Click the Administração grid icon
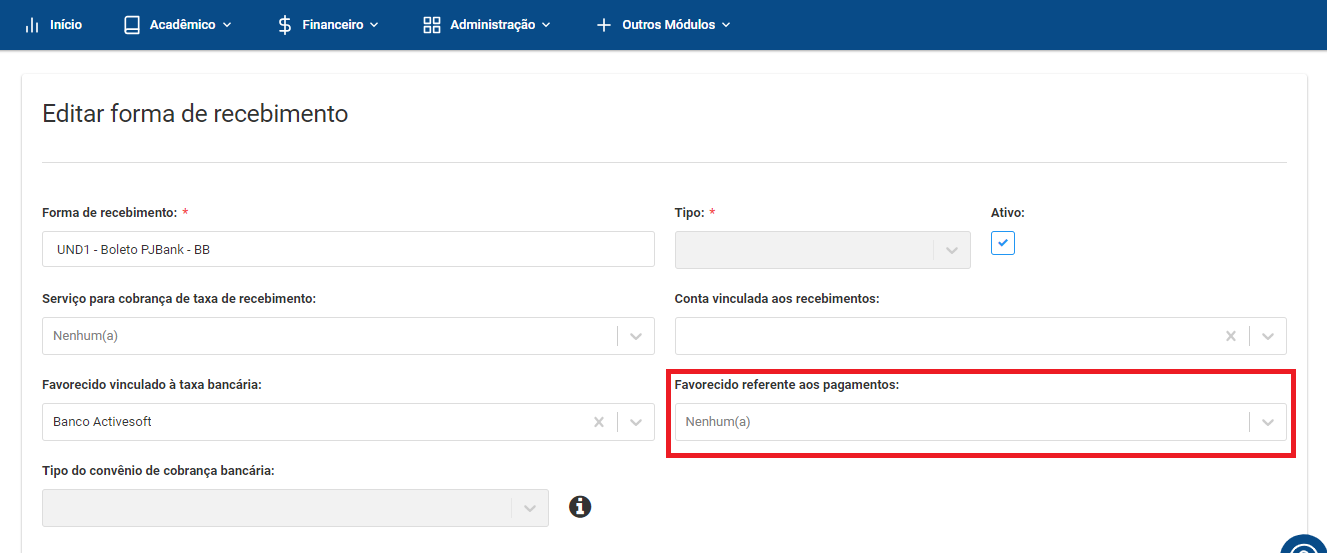 tap(432, 25)
